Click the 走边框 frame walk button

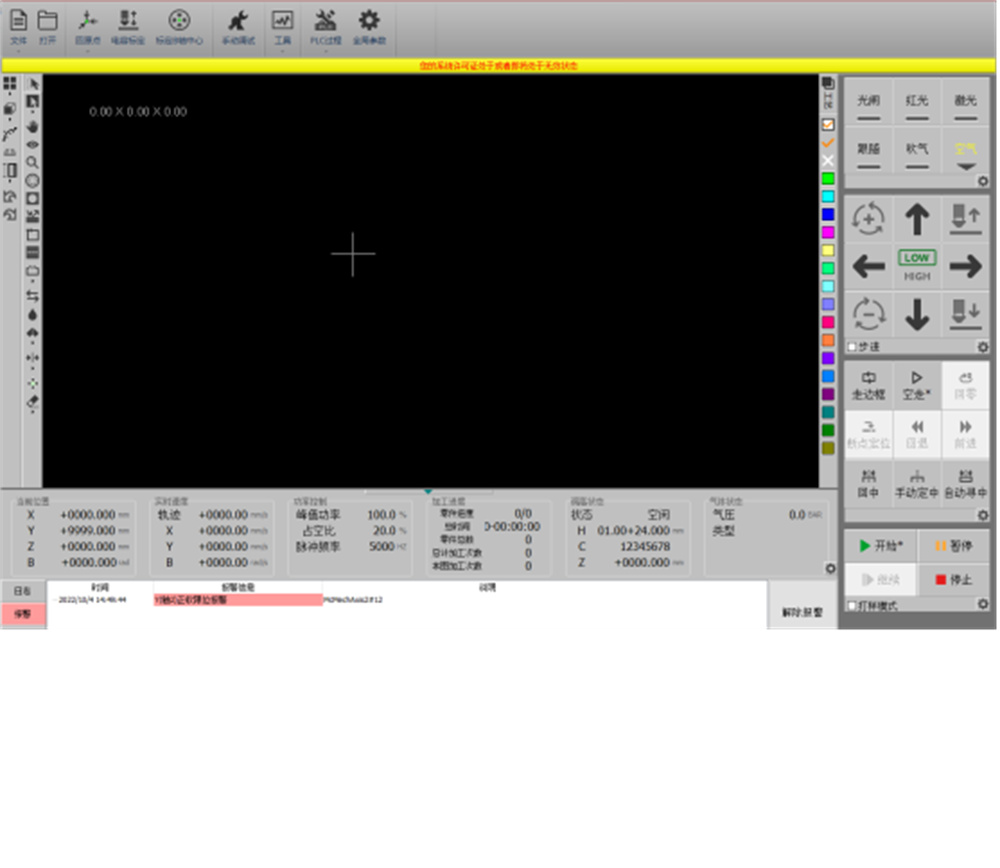868,385
